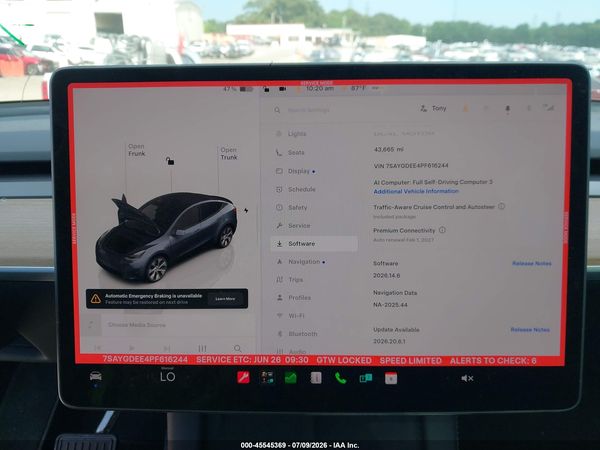Tap Open Trunk label
The image size is (600, 450).
[229, 153]
